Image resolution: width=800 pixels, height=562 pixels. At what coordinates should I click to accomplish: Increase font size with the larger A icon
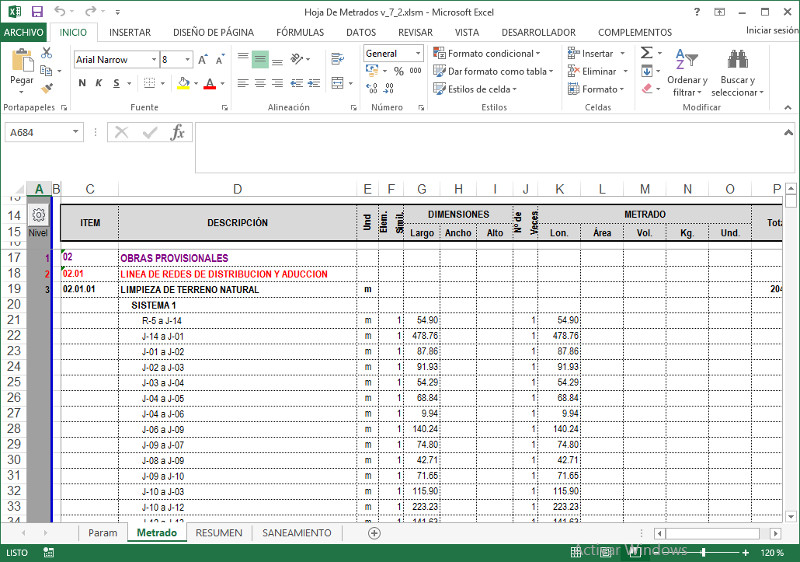[x=203, y=59]
